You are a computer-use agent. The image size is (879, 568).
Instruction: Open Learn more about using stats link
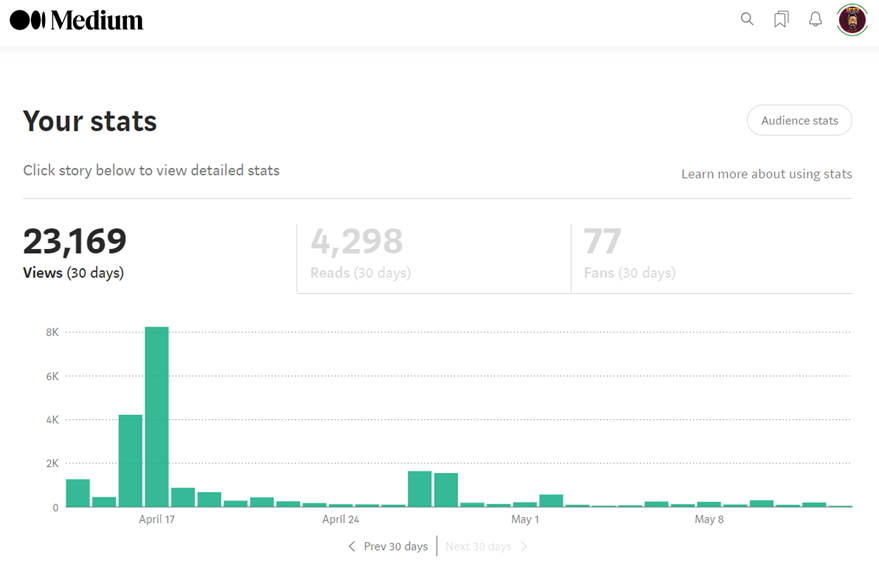coord(766,174)
